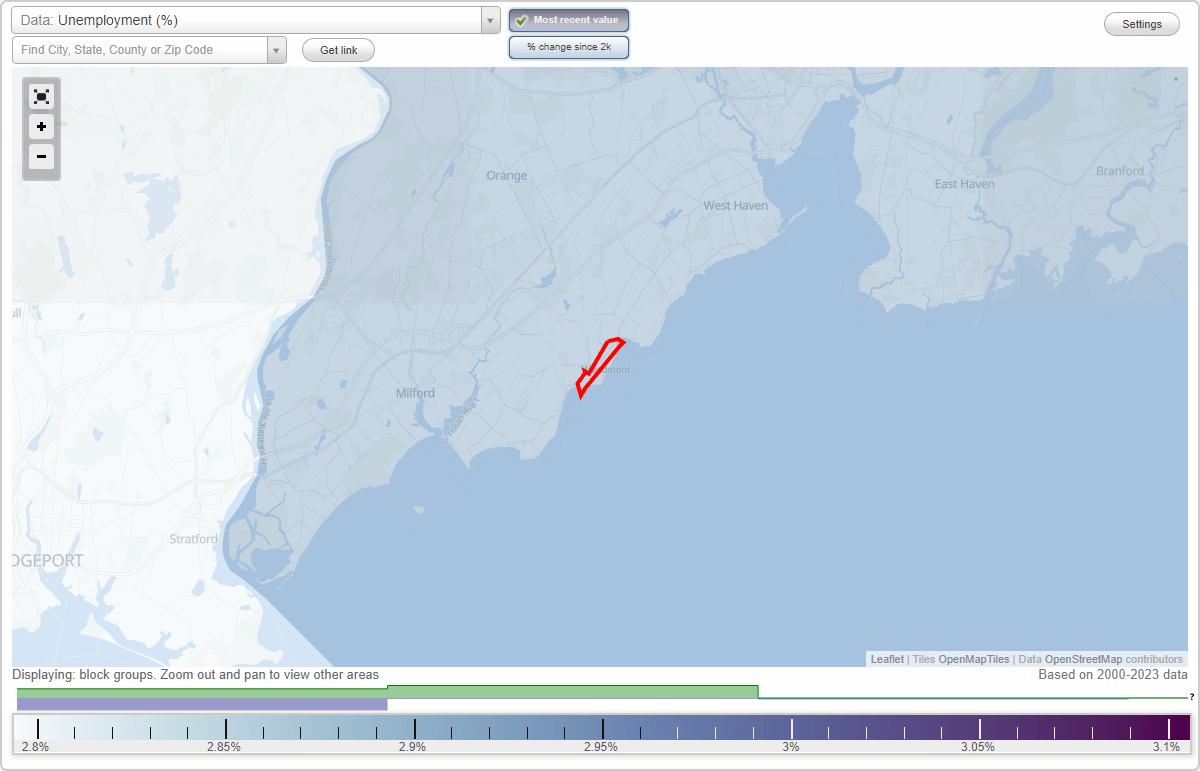Follow the Leaflet attribution link
This screenshot has width=1200, height=771.
[x=886, y=659]
